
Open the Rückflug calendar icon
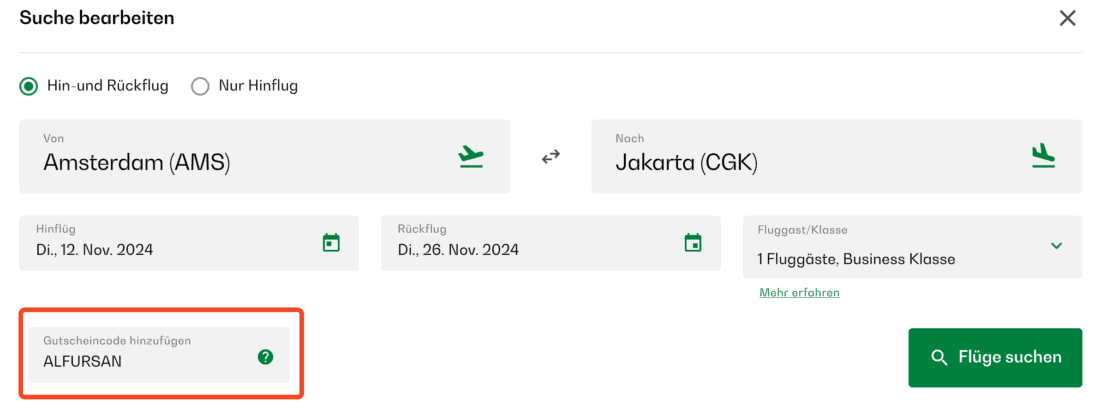[693, 243]
